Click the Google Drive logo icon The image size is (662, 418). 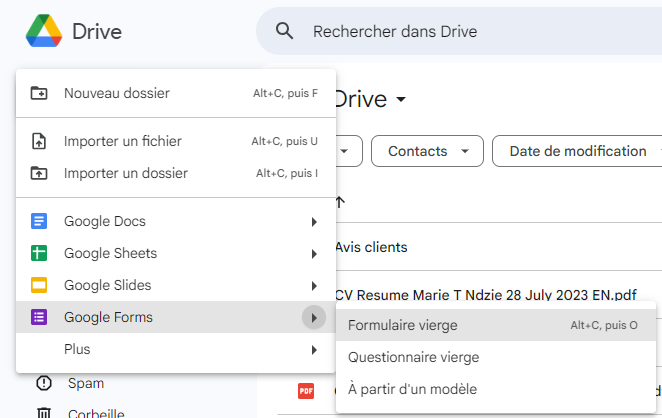click(42, 31)
